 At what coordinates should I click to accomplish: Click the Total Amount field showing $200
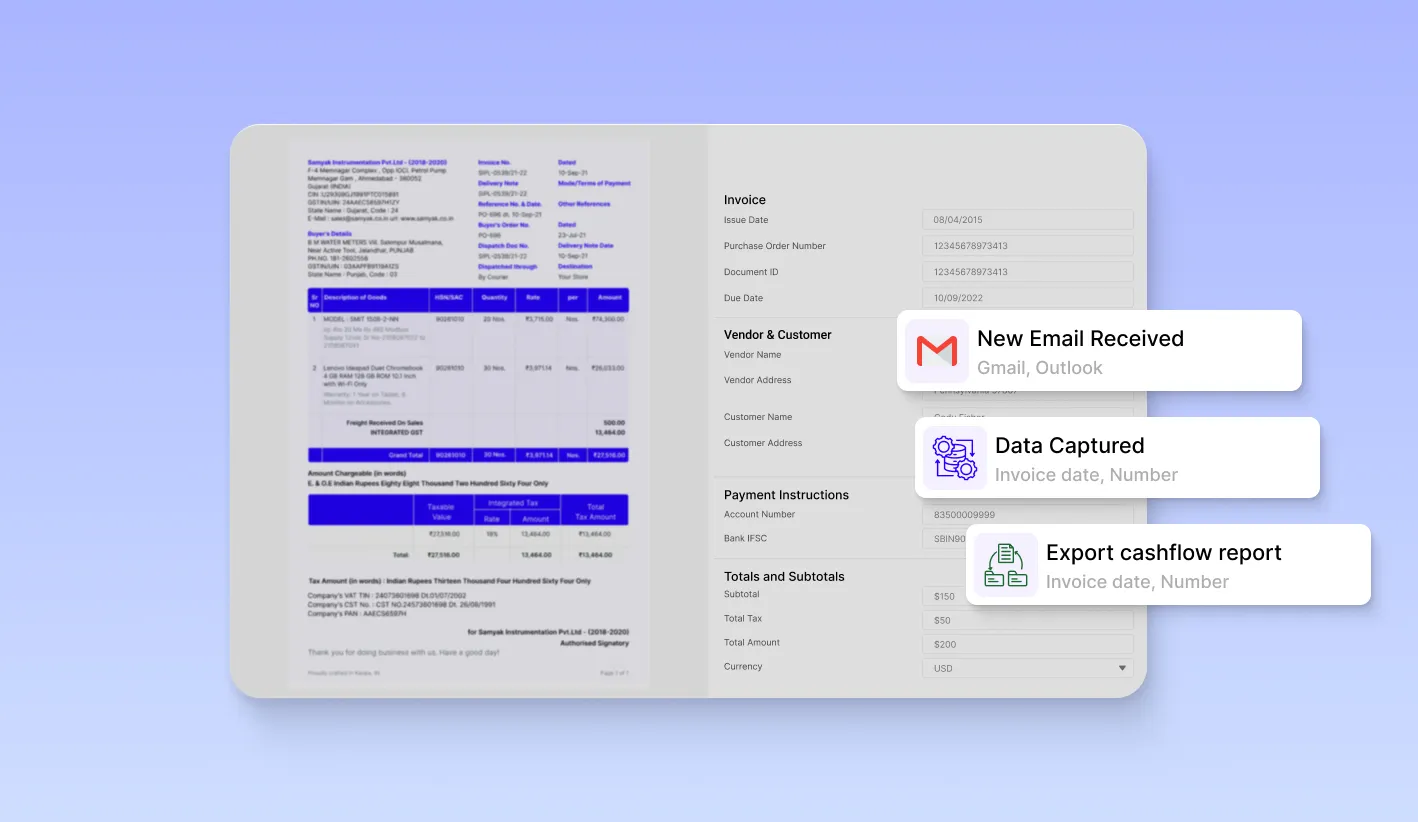tap(1027, 643)
